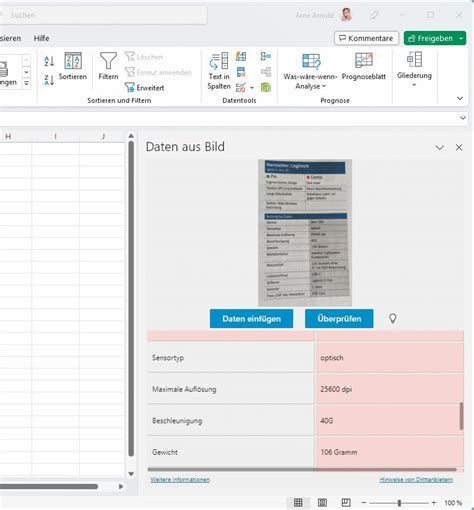
Task: Switch to Normal view in the status bar
Action: click(x=298, y=502)
